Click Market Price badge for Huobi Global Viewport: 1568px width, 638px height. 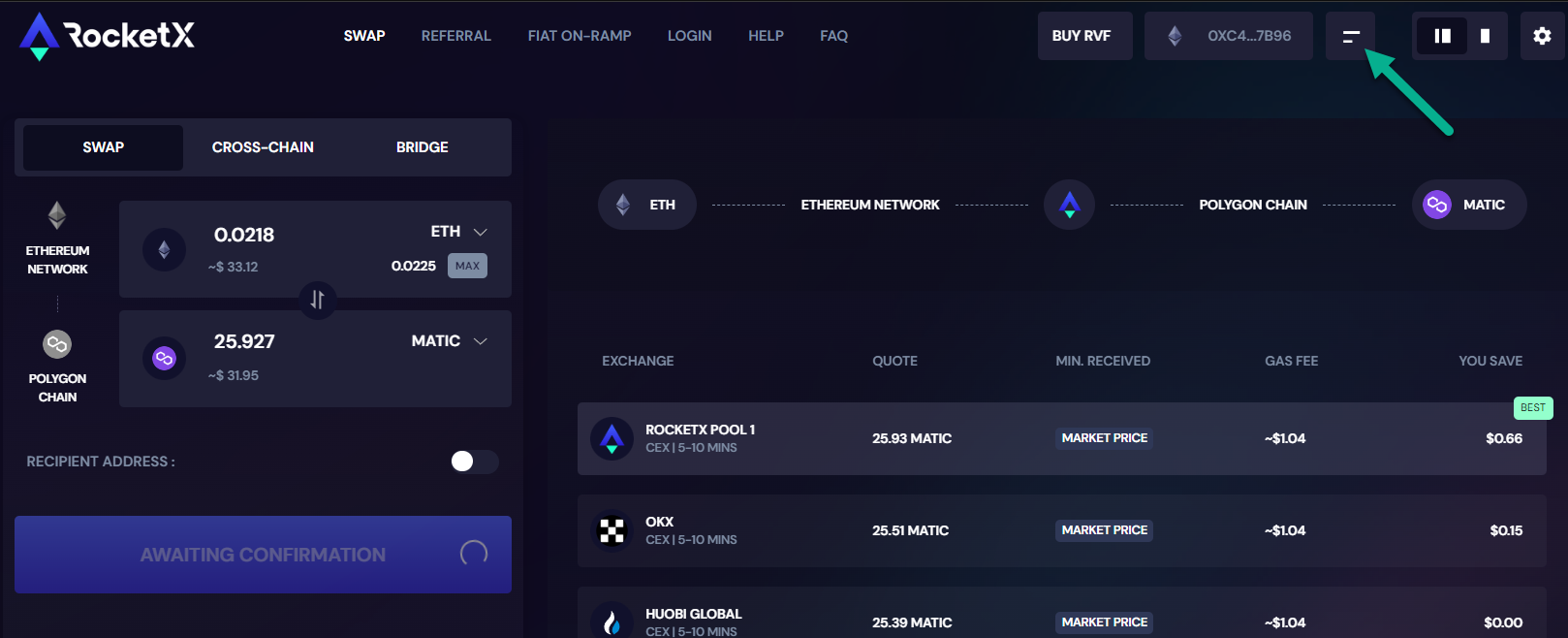coord(1105,622)
